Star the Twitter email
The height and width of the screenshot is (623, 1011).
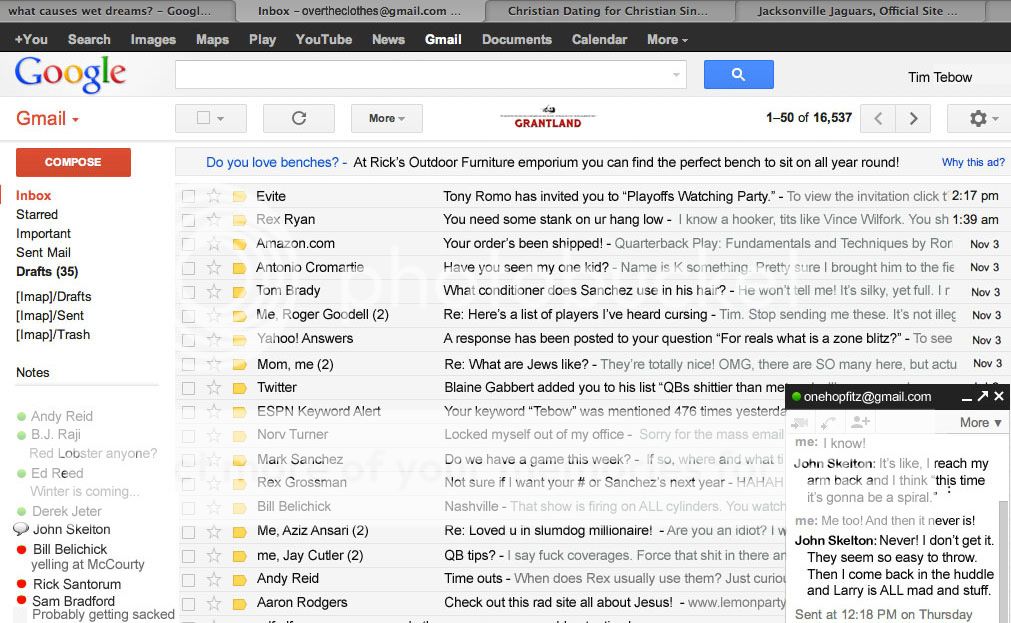pos(213,388)
